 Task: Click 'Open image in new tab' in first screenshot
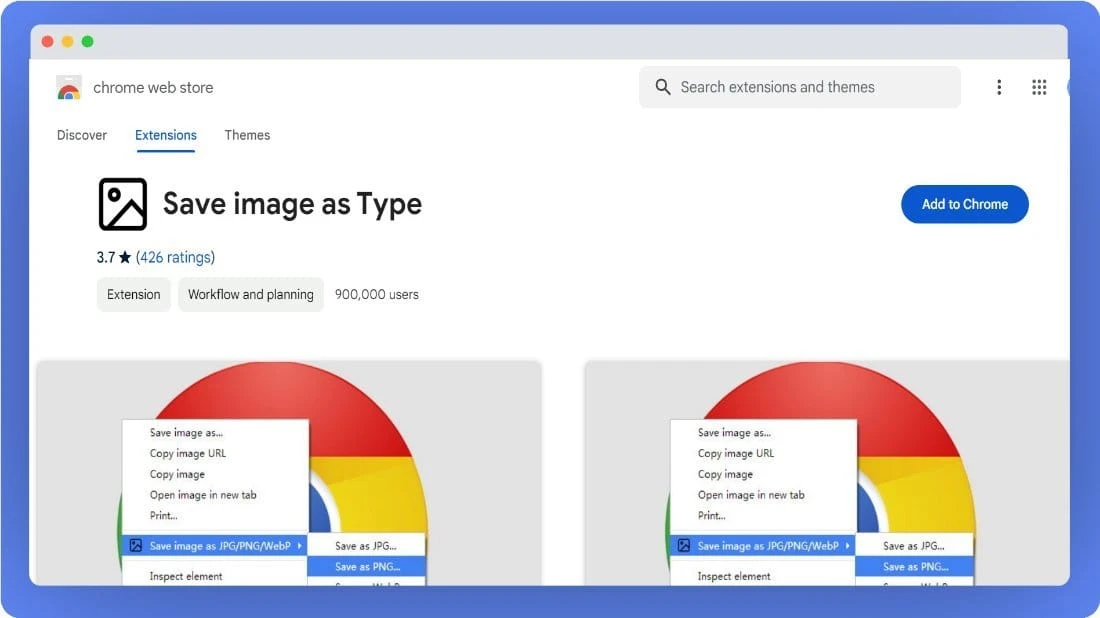pyautogui.click(x=203, y=495)
